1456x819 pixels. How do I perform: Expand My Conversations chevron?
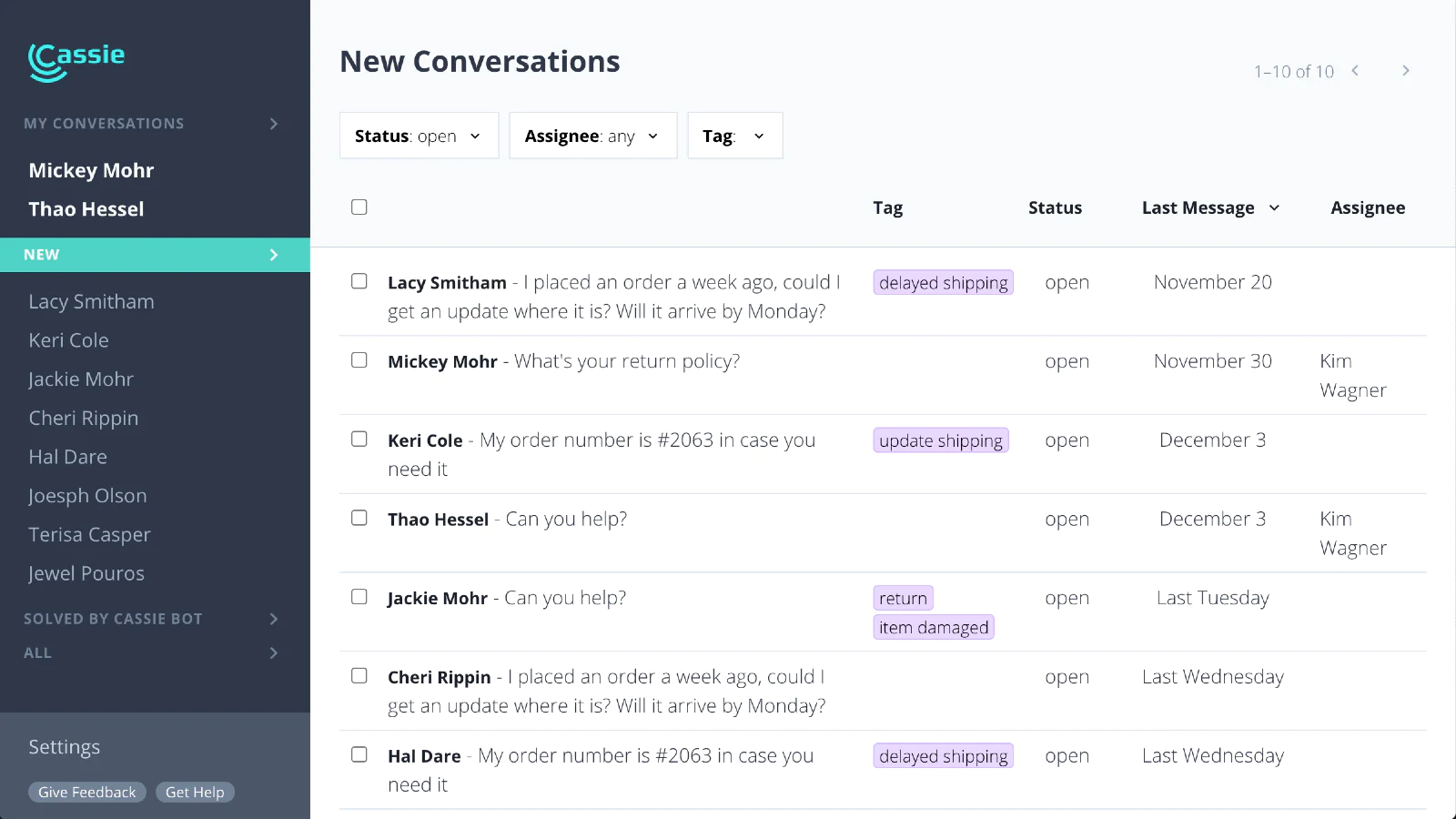tap(274, 124)
